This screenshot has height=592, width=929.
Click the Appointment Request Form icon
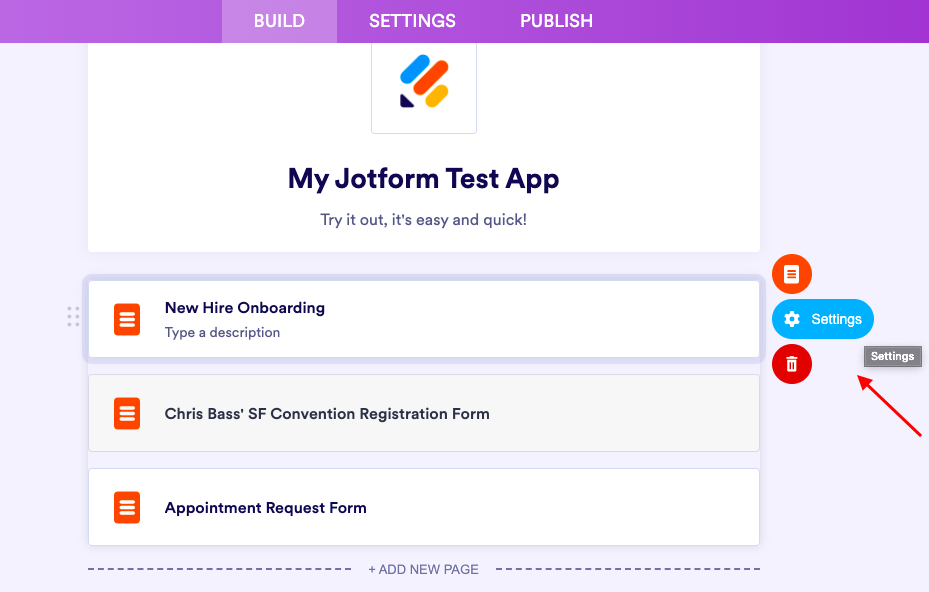pyautogui.click(x=127, y=507)
